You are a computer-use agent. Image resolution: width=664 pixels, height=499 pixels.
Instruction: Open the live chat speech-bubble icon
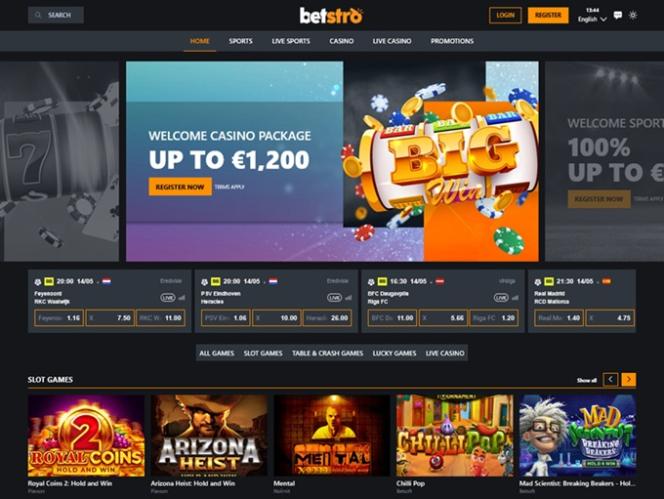point(618,15)
